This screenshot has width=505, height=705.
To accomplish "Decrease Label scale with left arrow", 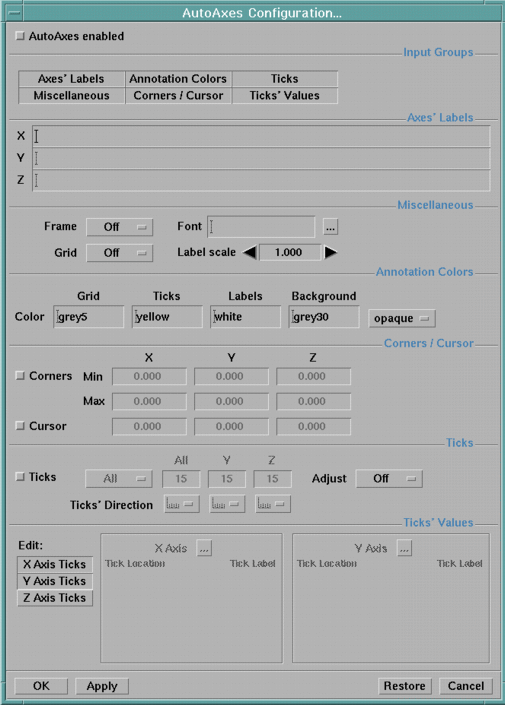I will click(x=250, y=253).
